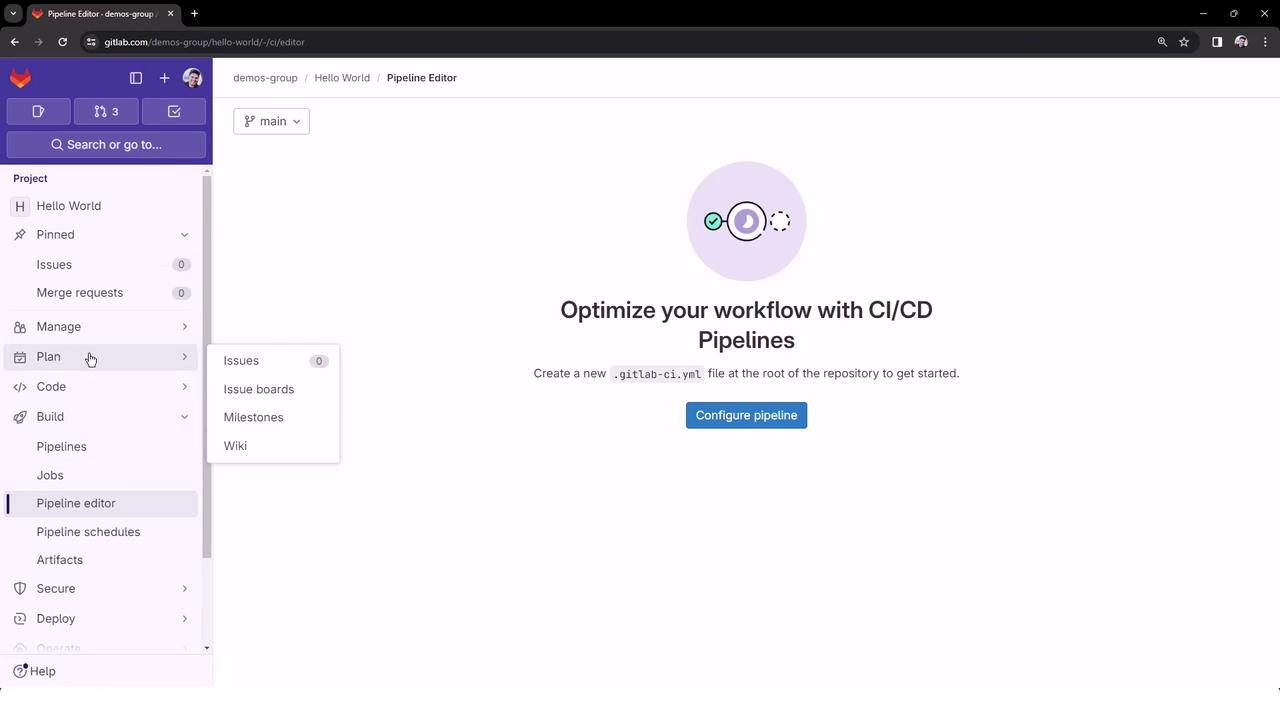1280x720 pixels.
Task: Expand the Manage section
Action: pyautogui.click(x=102, y=327)
